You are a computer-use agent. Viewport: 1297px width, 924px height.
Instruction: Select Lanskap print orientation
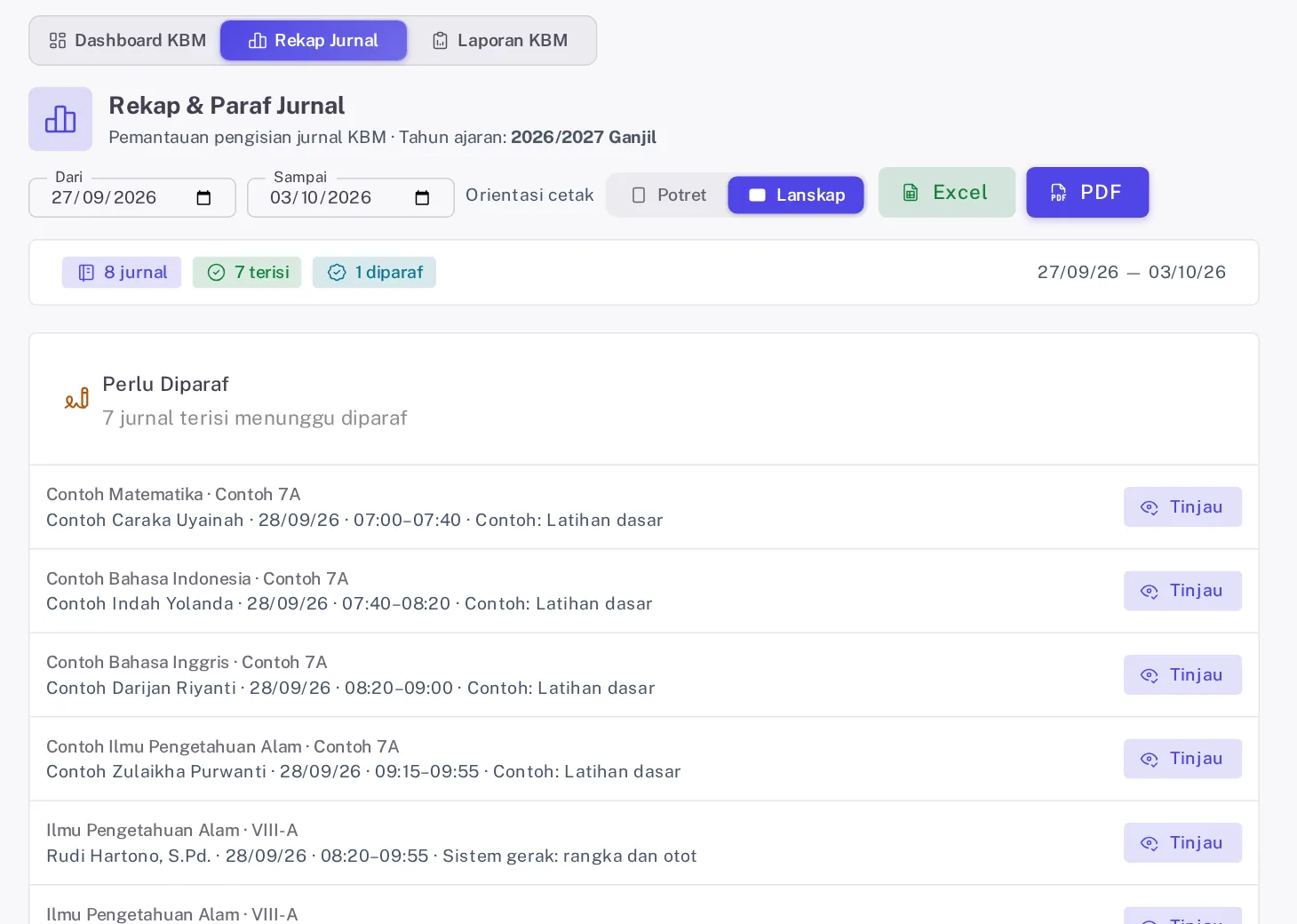click(x=796, y=195)
